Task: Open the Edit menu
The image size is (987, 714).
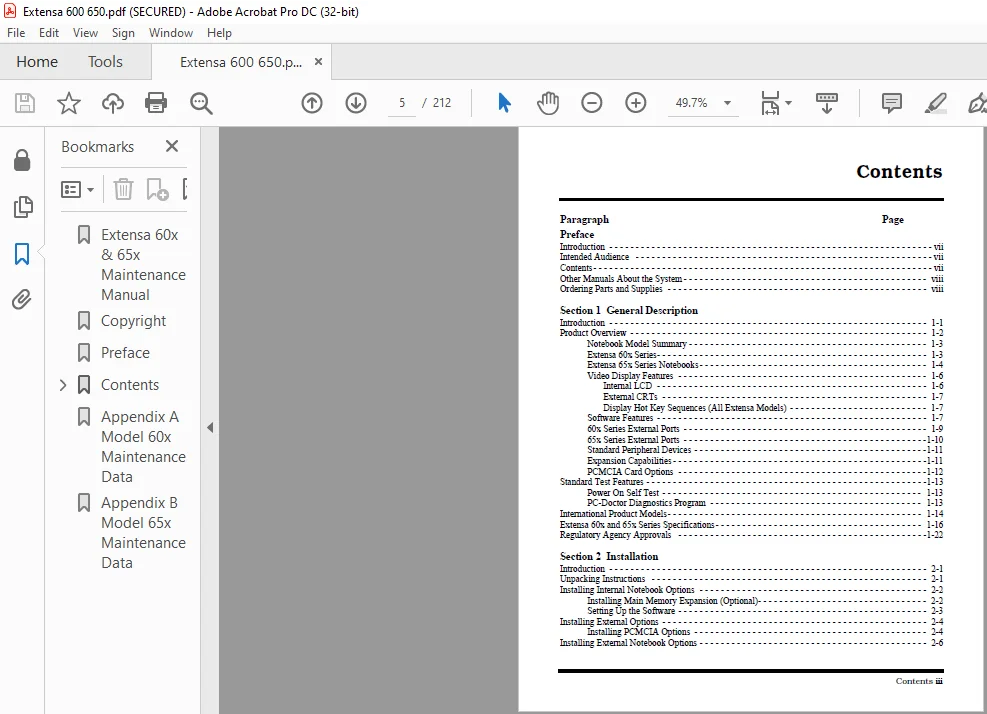Action: pos(48,33)
